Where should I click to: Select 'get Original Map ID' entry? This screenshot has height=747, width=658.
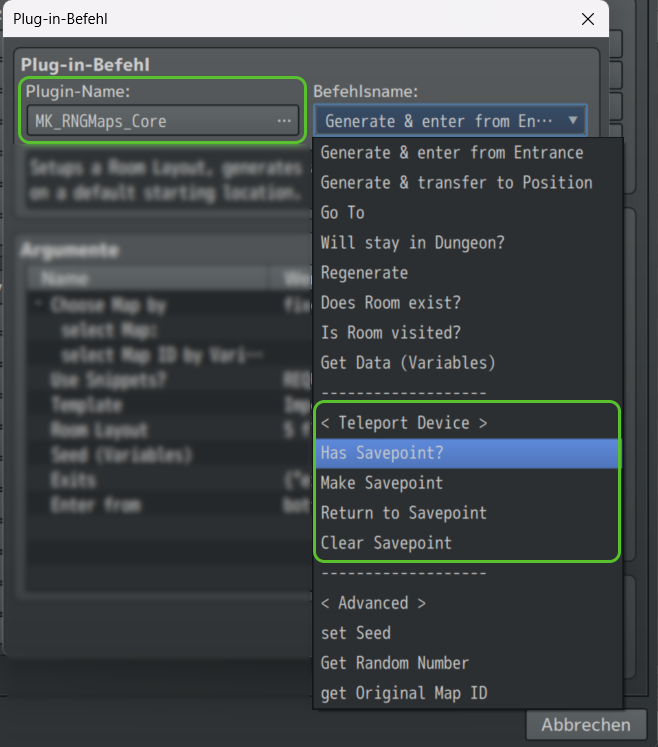pyautogui.click(x=468, y=693)
